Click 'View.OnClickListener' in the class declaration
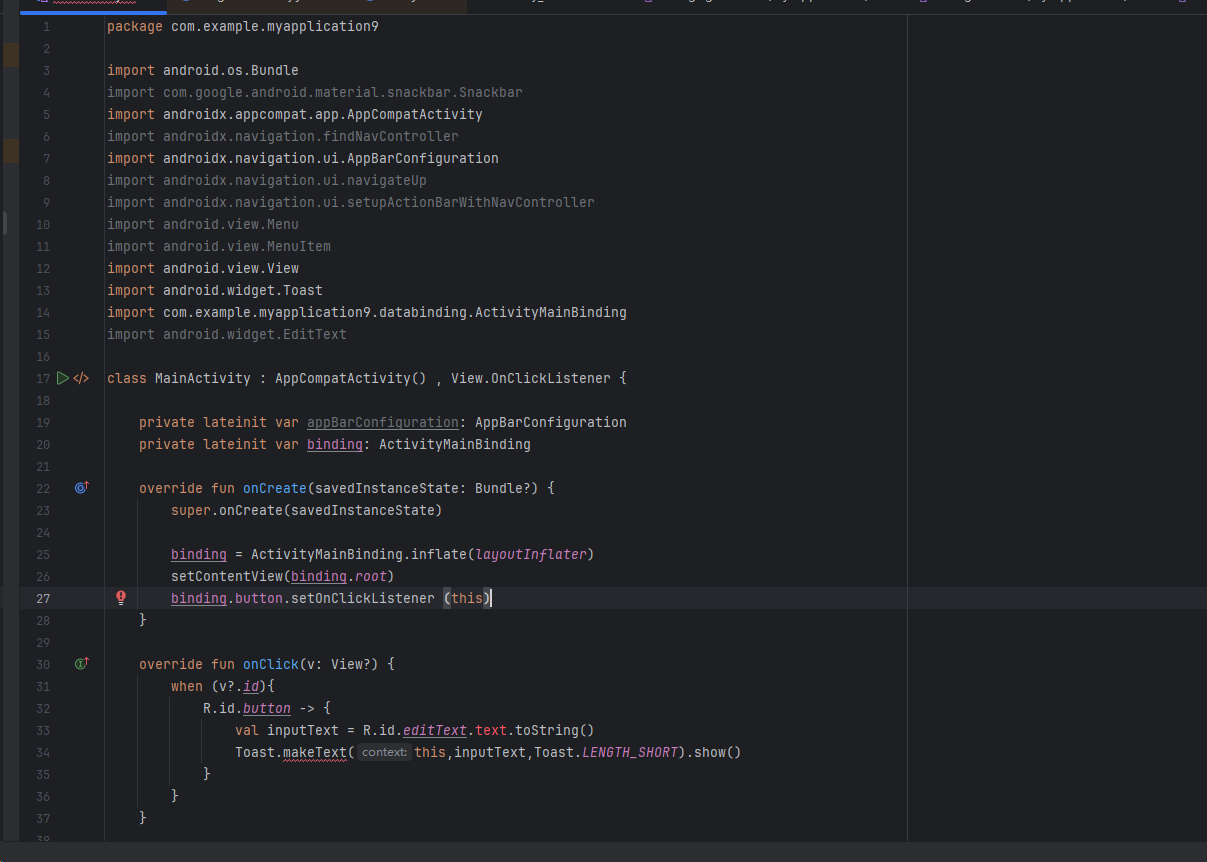Image resolution: width=1207 pixels, height=862 pixels. pos(531,378)
